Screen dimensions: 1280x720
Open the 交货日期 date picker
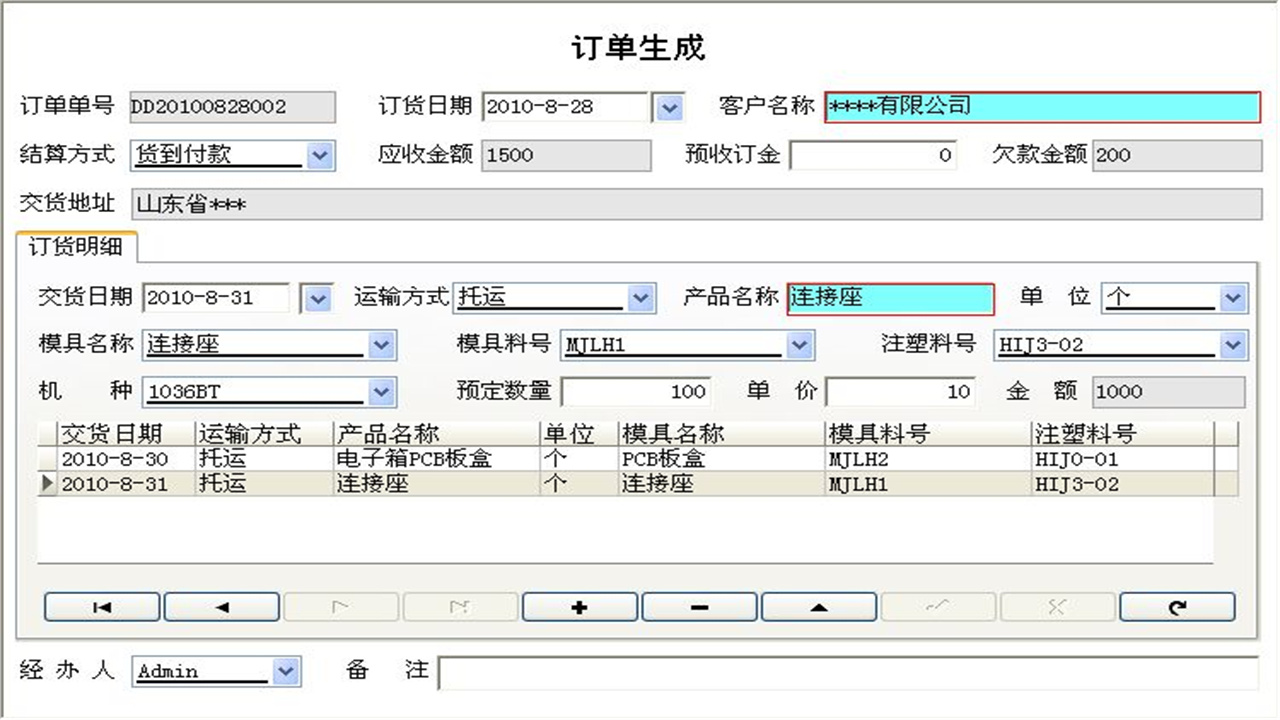click(x=318, y=297)
